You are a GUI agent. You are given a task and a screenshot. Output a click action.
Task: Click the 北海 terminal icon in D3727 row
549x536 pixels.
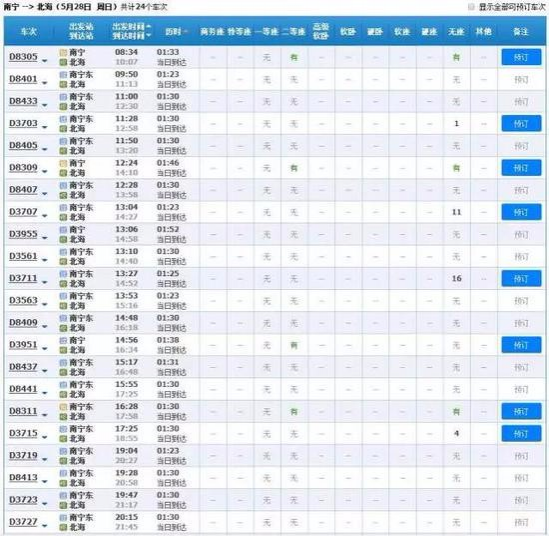63,527
